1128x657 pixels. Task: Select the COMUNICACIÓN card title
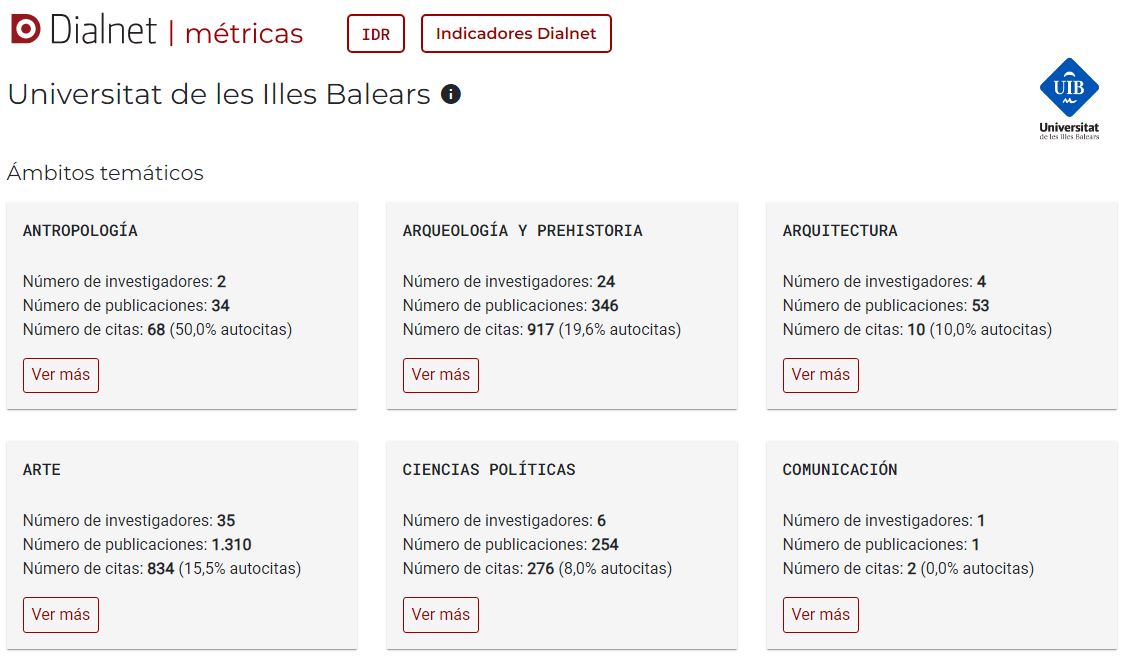[840, 469]
